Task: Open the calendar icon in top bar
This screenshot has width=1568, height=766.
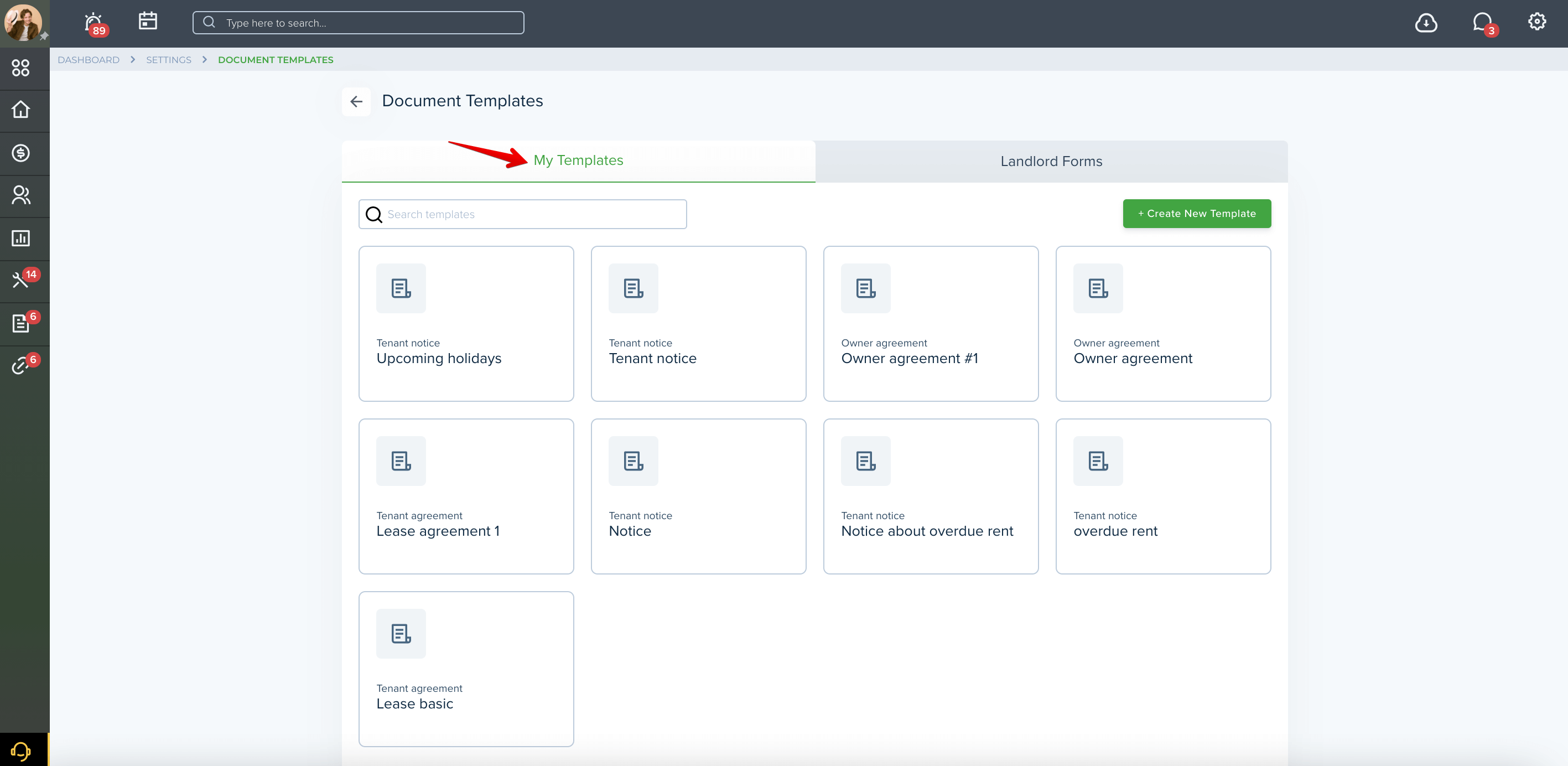Action: point(147,22)
